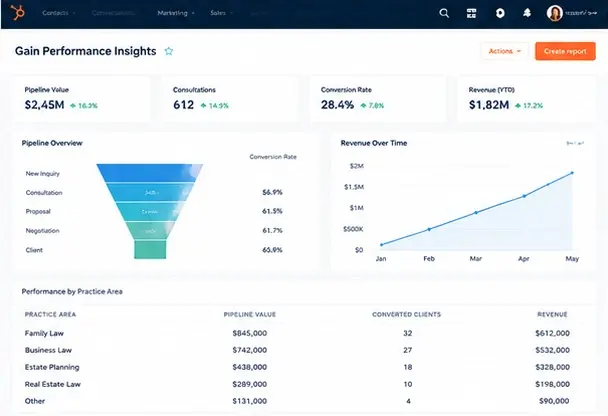The height and width of the screenshot is (416, 608).
Task: Click the 56.9% conversion rate value
Action: 272,192
